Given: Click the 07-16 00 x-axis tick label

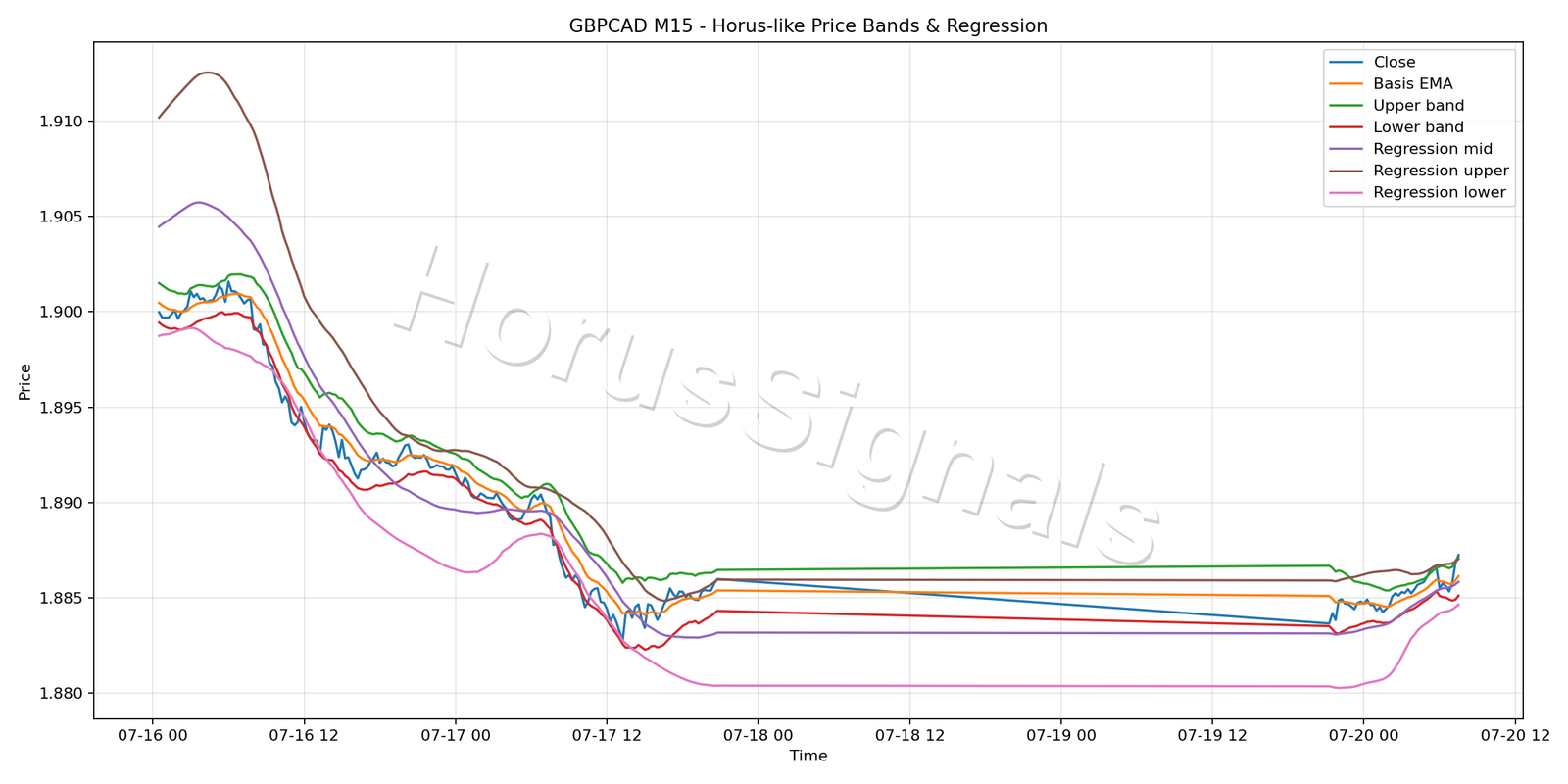Looking at the screenshot, I should (x=152, y=735).
